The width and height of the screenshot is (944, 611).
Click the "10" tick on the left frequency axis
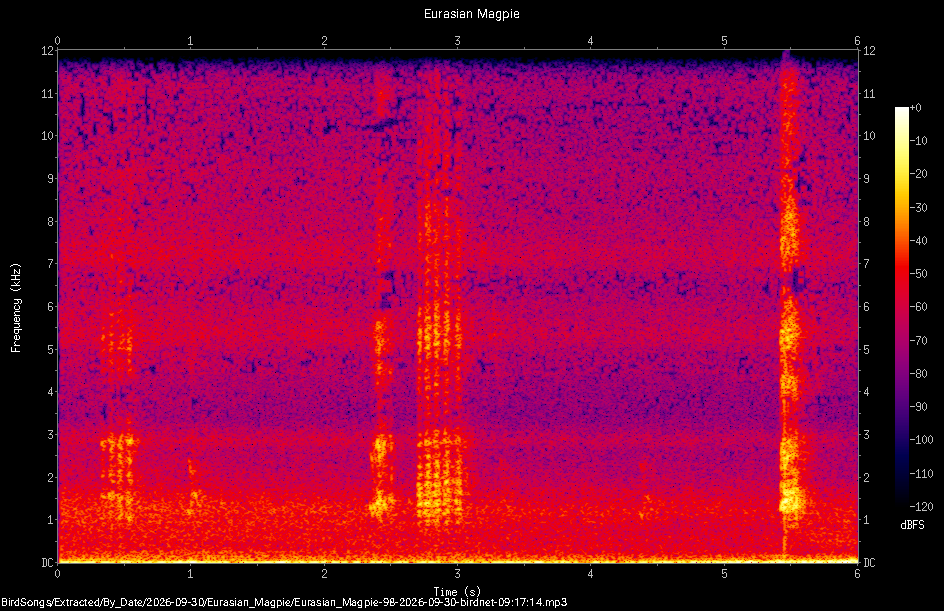pos(47,136)
